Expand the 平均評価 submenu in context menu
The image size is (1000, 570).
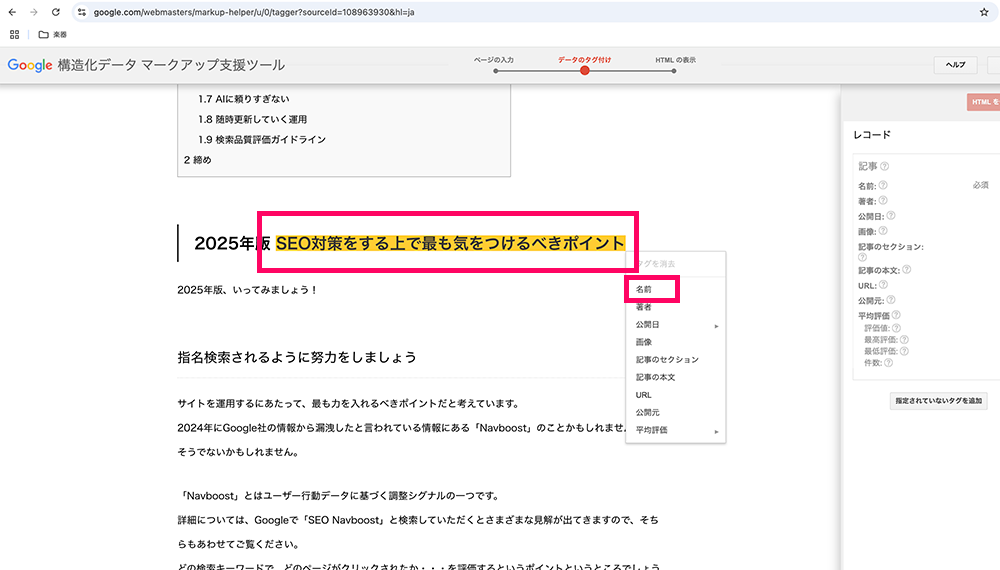[675, 430]
